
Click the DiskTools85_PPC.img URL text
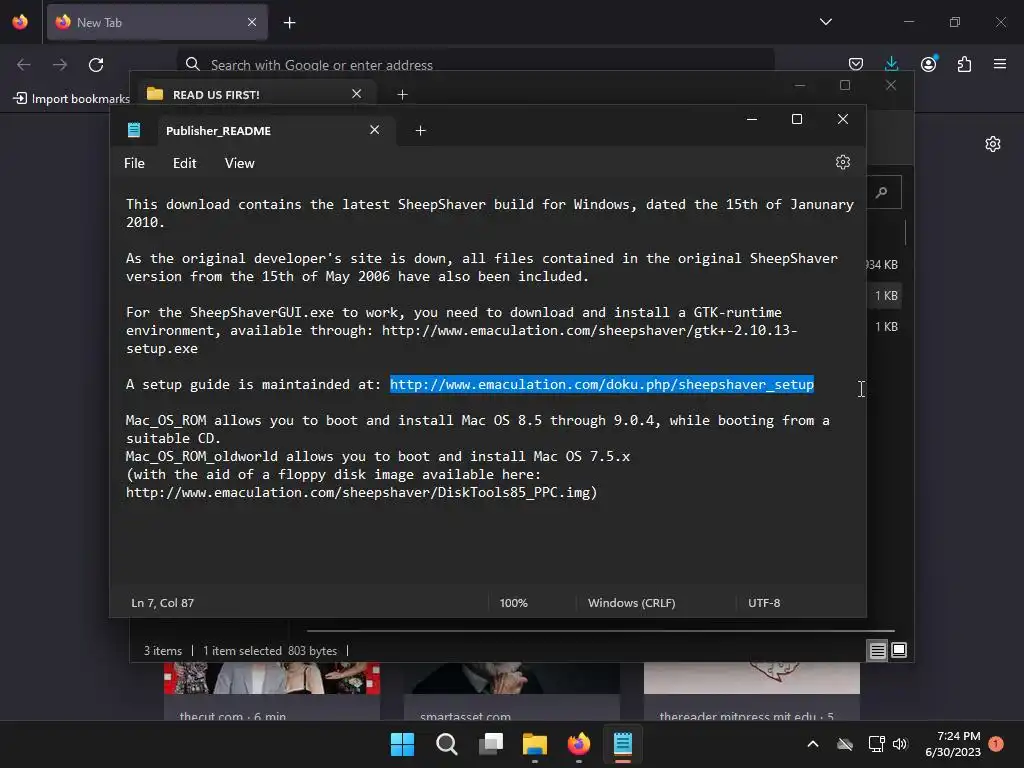pyautogui.click(x=360, y=492)
